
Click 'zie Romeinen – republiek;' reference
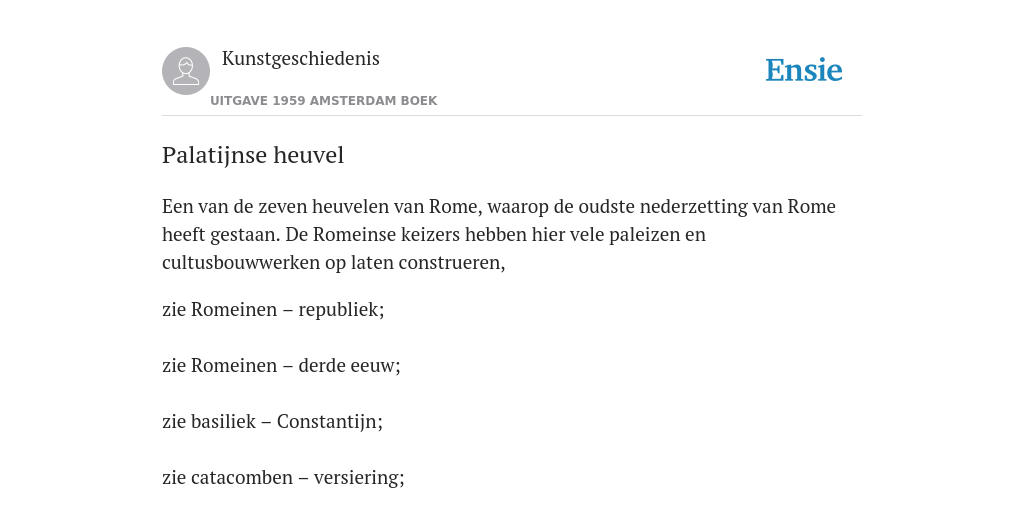pos(273,309)
